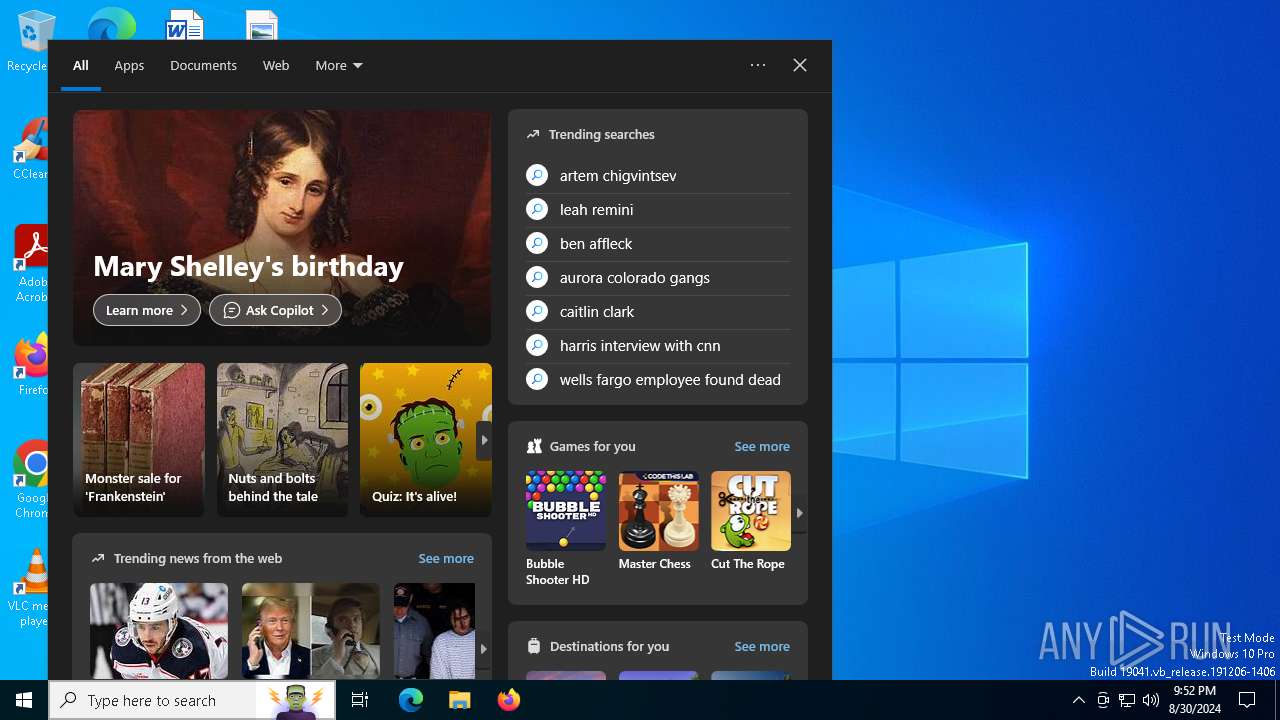
Task: Click search icon beside harris interview with cnn
Action: tap(537, 345)
